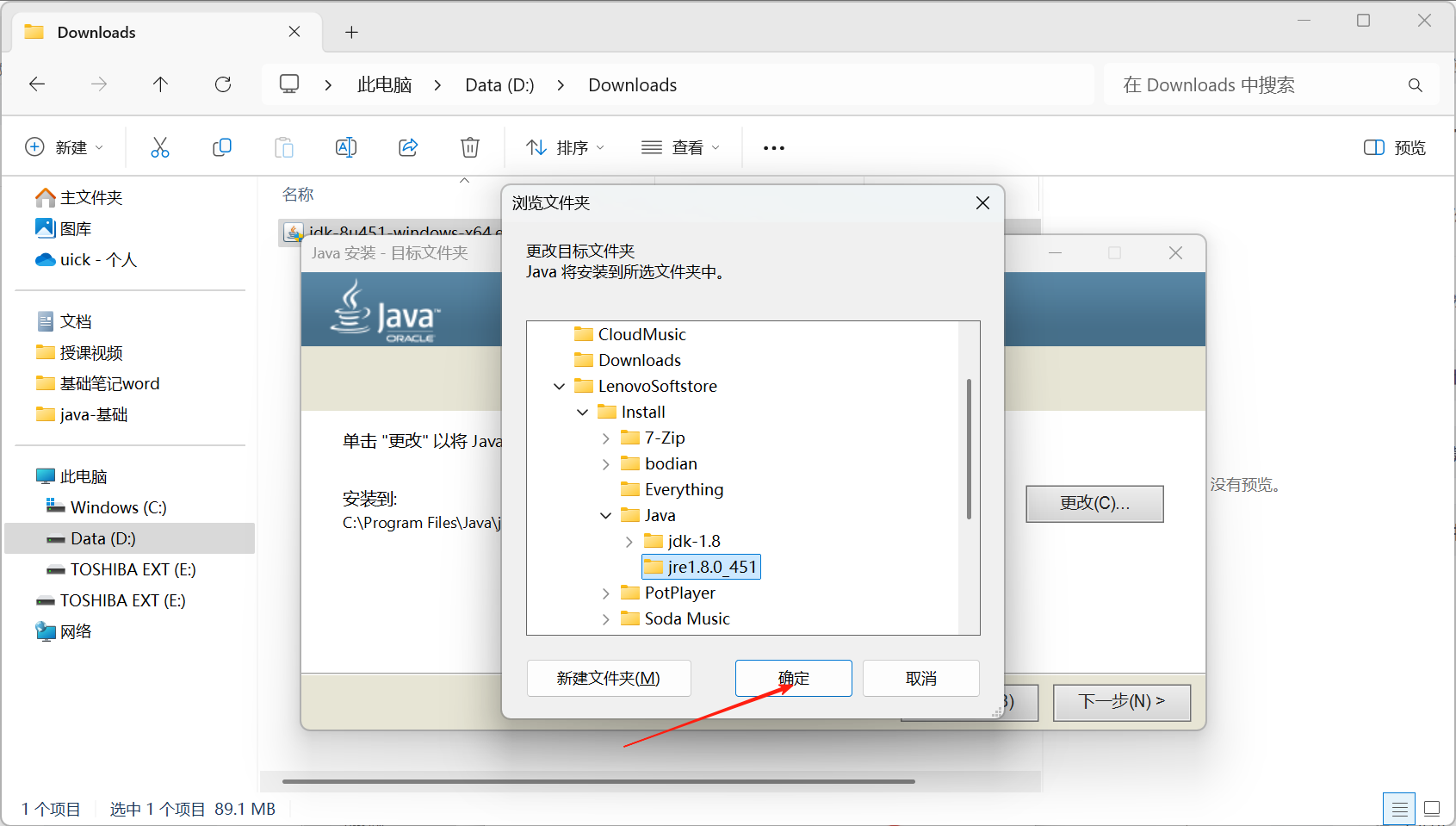Close the 浏览文件夹 dialog
The height and width of the screenshot is (826, 1456).
[x=982, y=202]
